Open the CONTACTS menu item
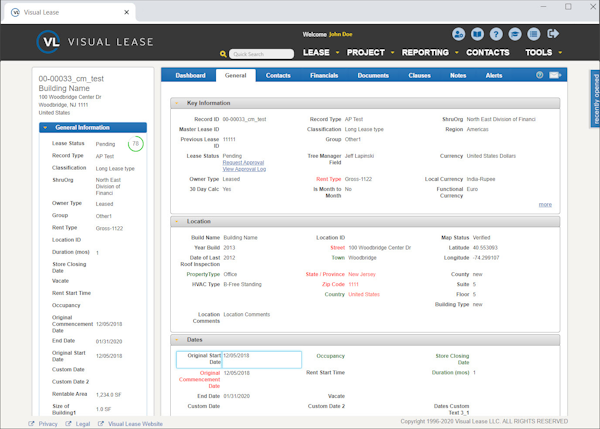 coord(488,52)
